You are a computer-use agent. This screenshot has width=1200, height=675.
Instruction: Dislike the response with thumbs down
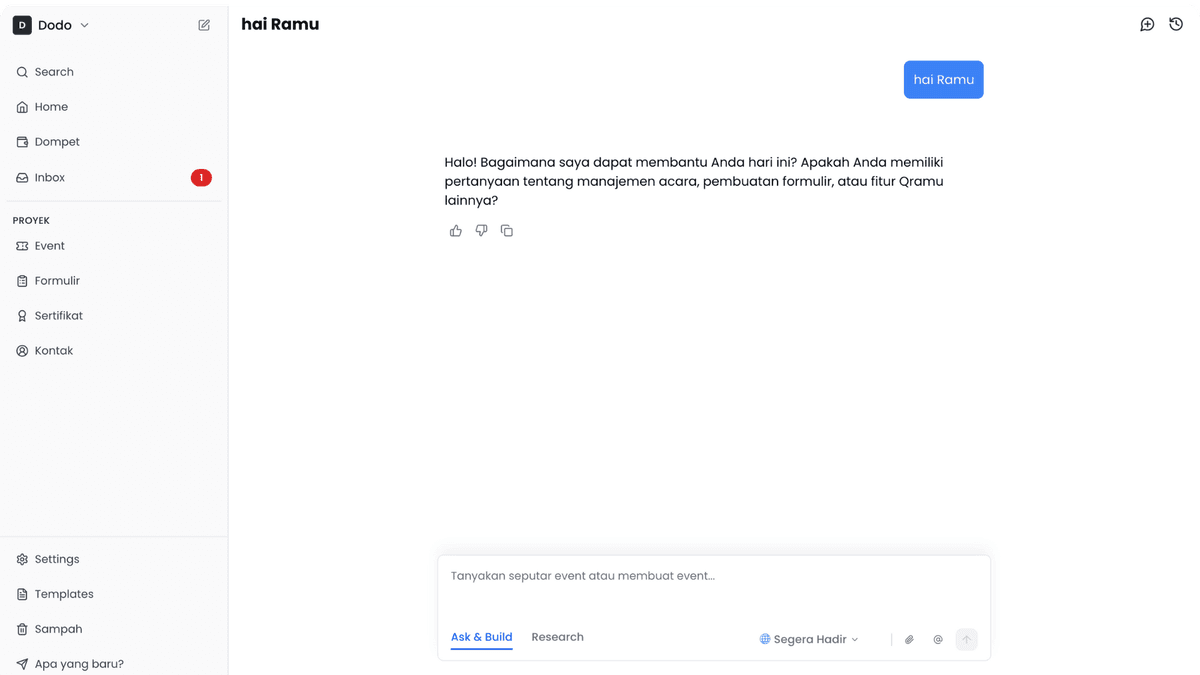click(481, 231)
